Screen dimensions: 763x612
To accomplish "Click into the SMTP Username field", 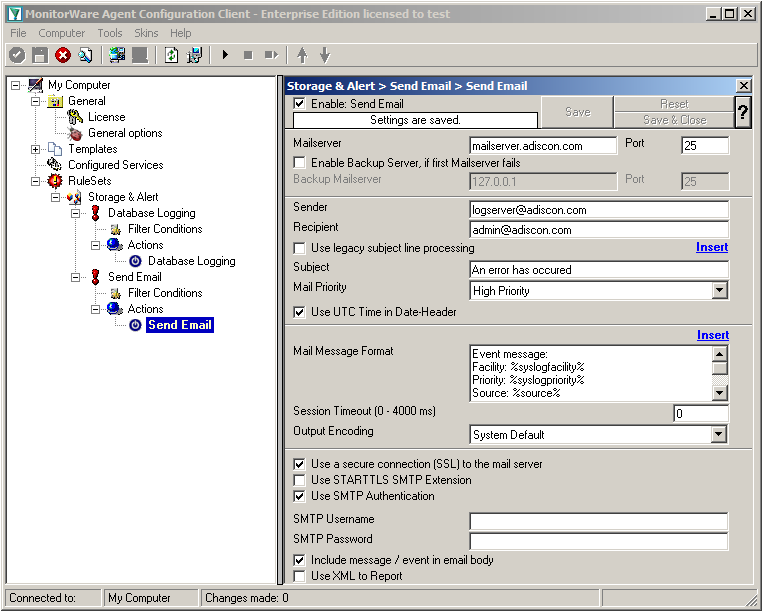I will click(x=599, y=521).
